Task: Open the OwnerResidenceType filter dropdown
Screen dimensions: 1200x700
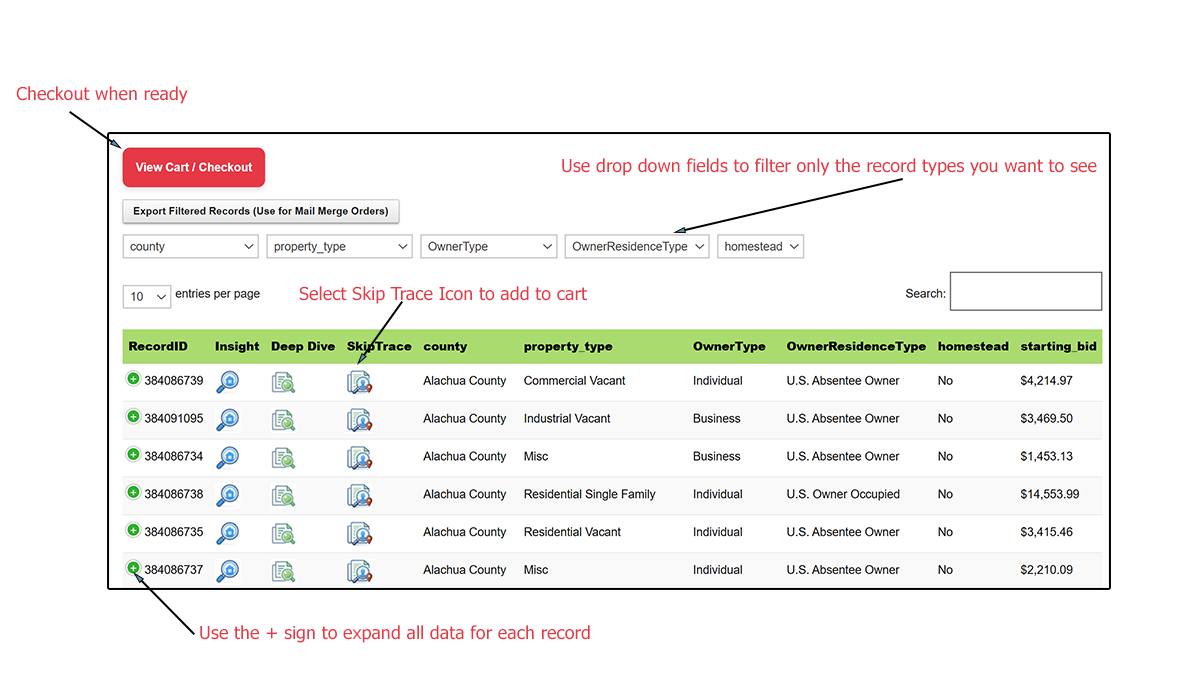Action: [x=637, y=247]
